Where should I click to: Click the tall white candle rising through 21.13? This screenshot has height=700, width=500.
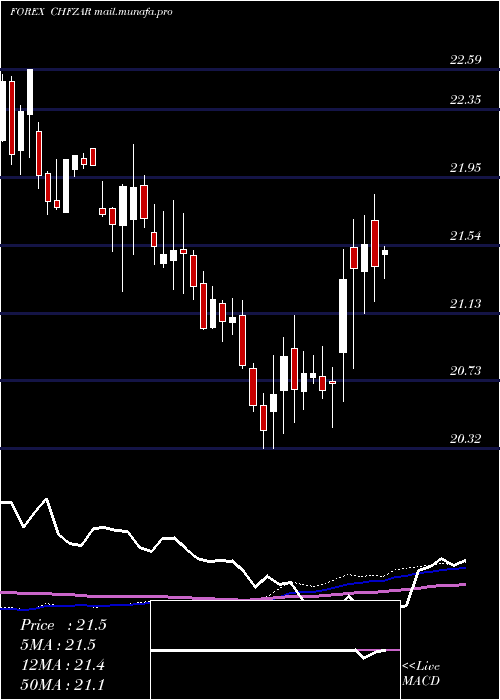[343, 316]
